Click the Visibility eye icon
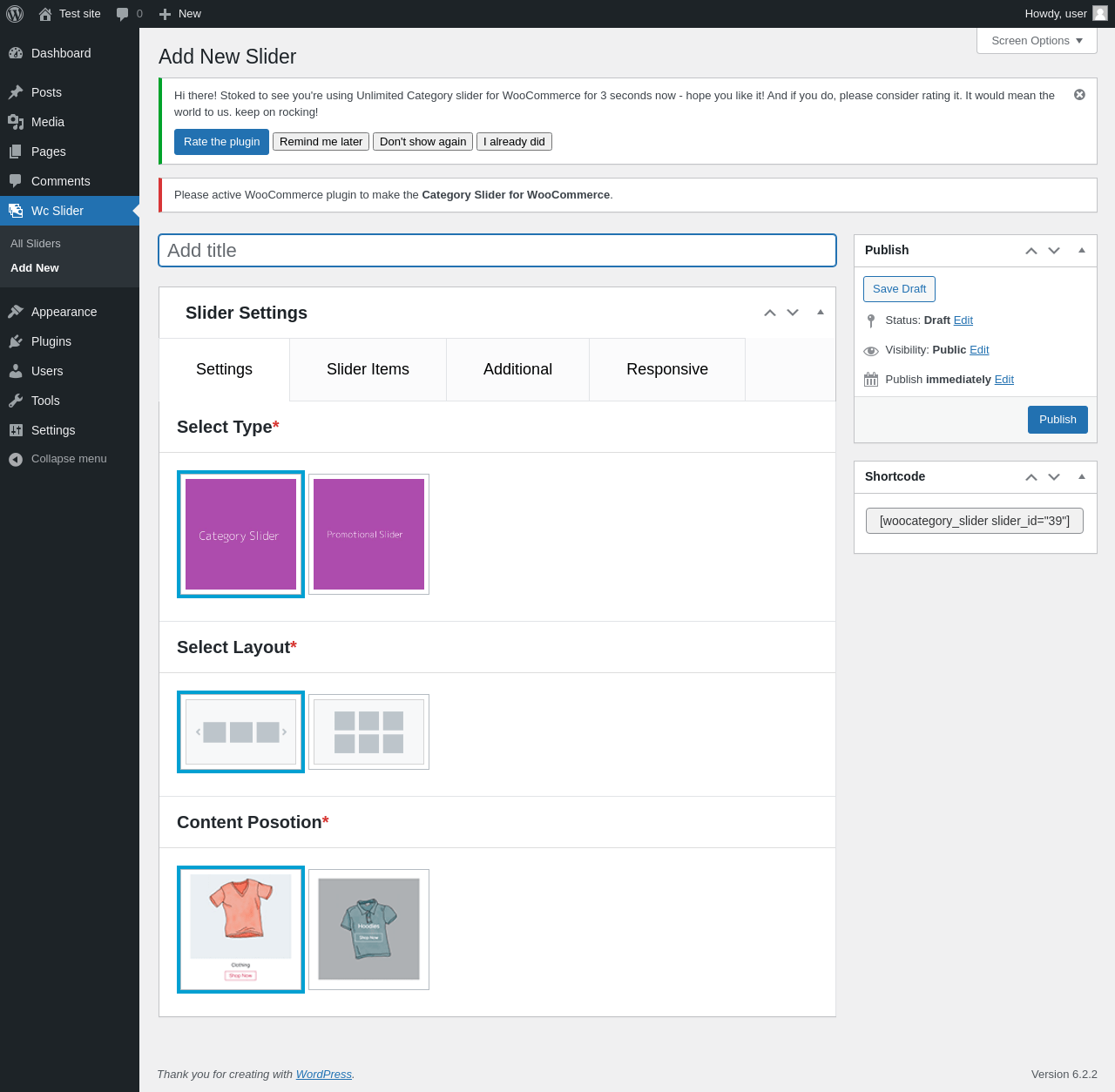 pyautogui.click(x=871, y=351)
